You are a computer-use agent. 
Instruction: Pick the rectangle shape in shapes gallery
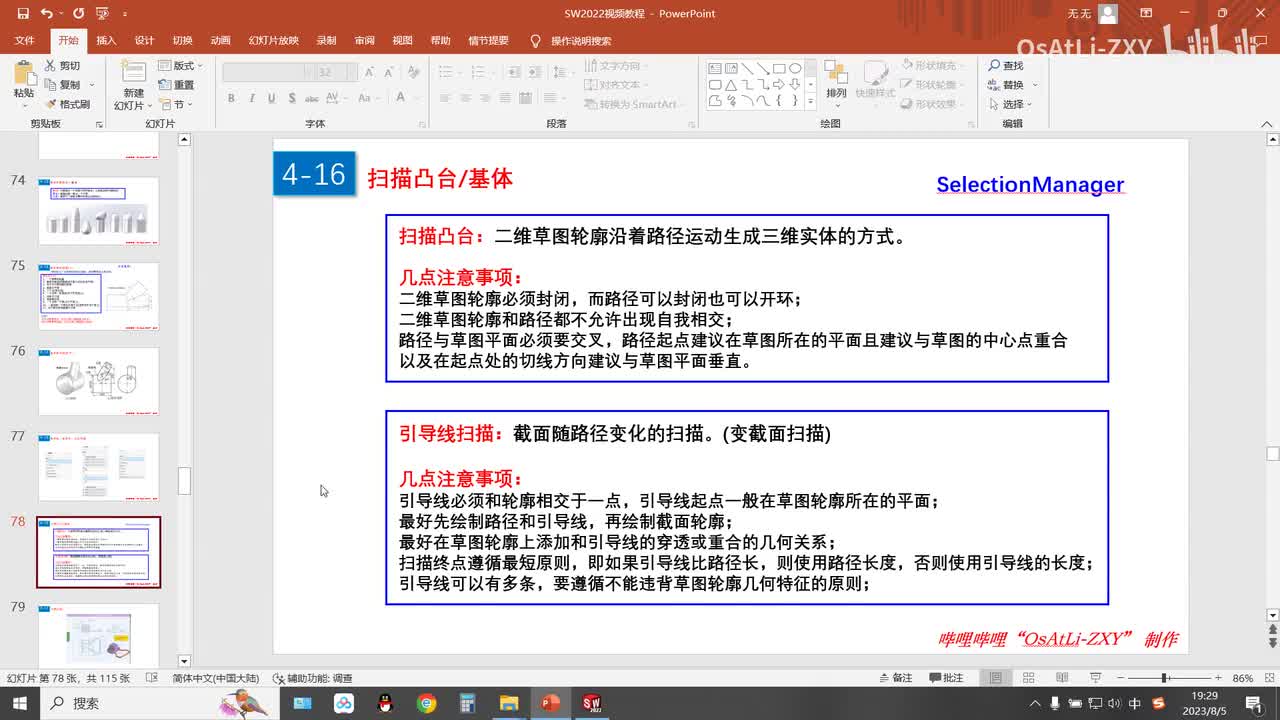[780, 69]
